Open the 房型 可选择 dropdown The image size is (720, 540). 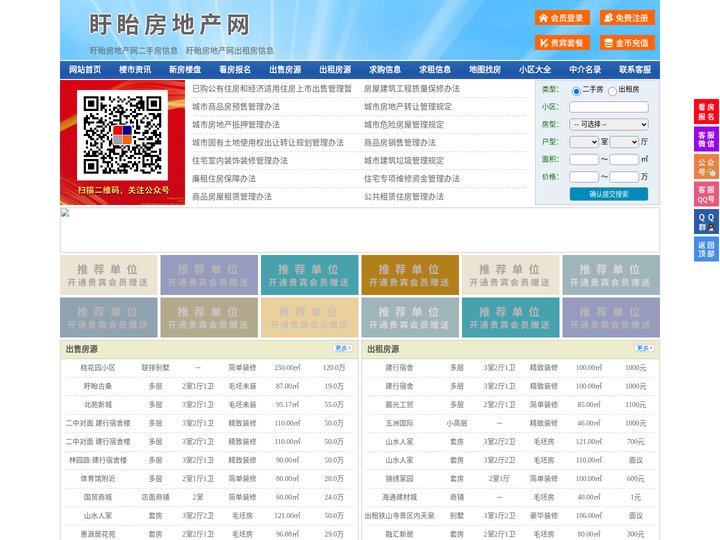pos(609,124)
